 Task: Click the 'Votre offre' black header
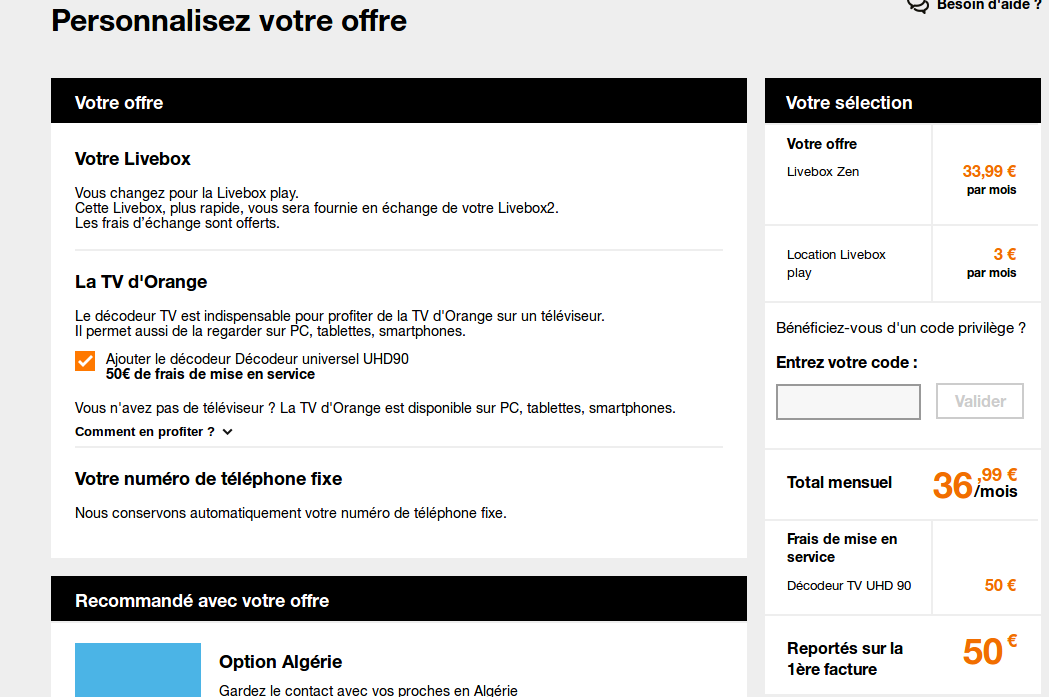click(x=399, y=100)
